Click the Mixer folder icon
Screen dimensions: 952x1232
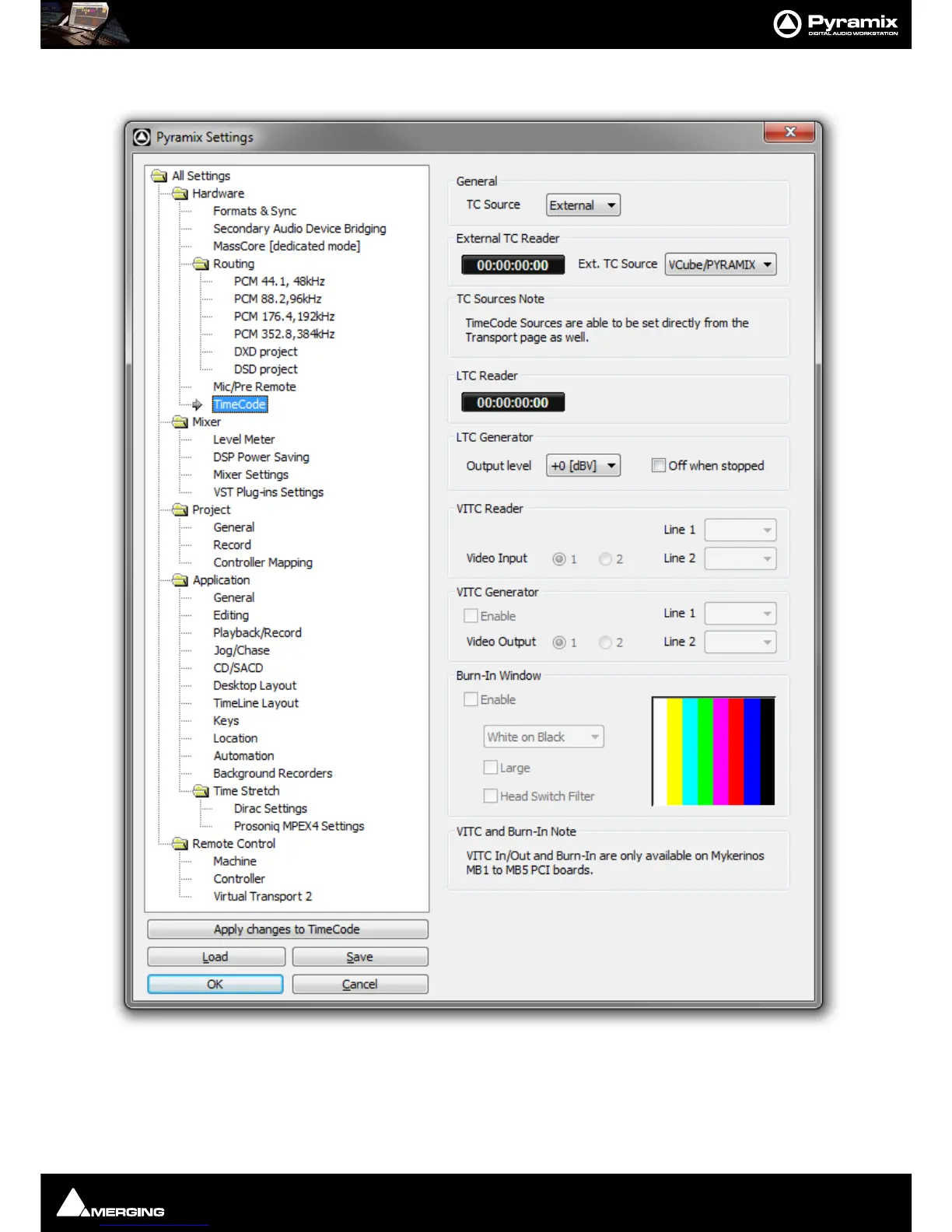point(180,422)
